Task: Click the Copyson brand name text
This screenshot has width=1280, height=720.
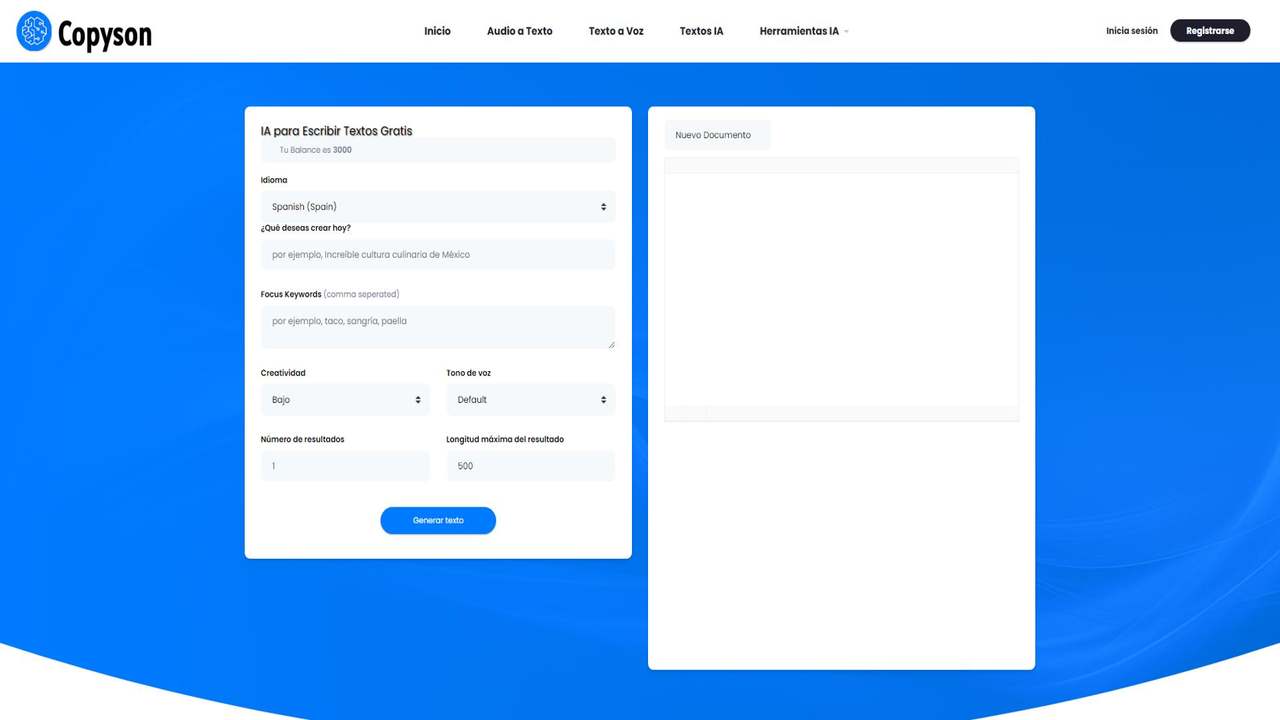Action: [x=105, y=35]
